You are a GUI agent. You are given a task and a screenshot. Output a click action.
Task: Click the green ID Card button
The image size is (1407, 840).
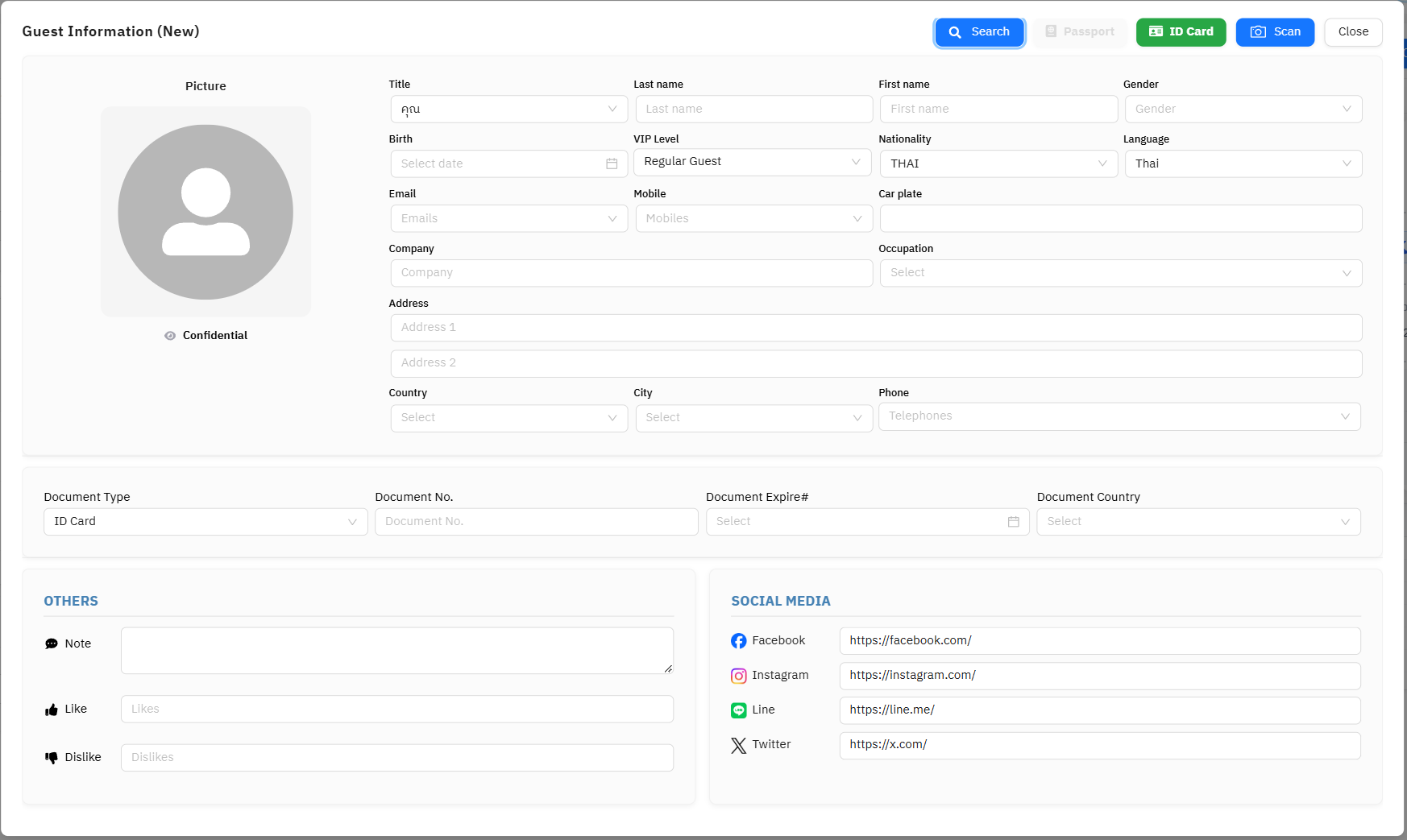pyautogui.click(x=1181, y=32)
